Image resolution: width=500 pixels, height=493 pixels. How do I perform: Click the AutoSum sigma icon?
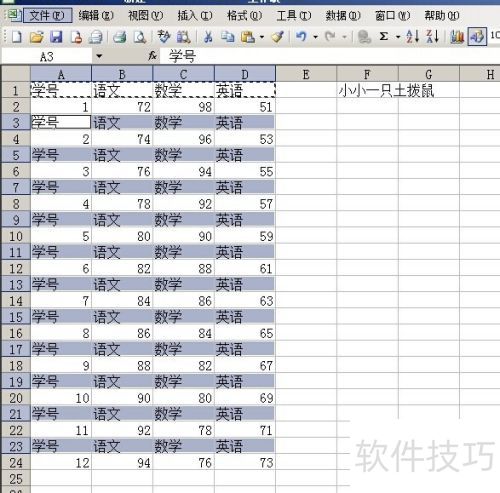point(384,37)
